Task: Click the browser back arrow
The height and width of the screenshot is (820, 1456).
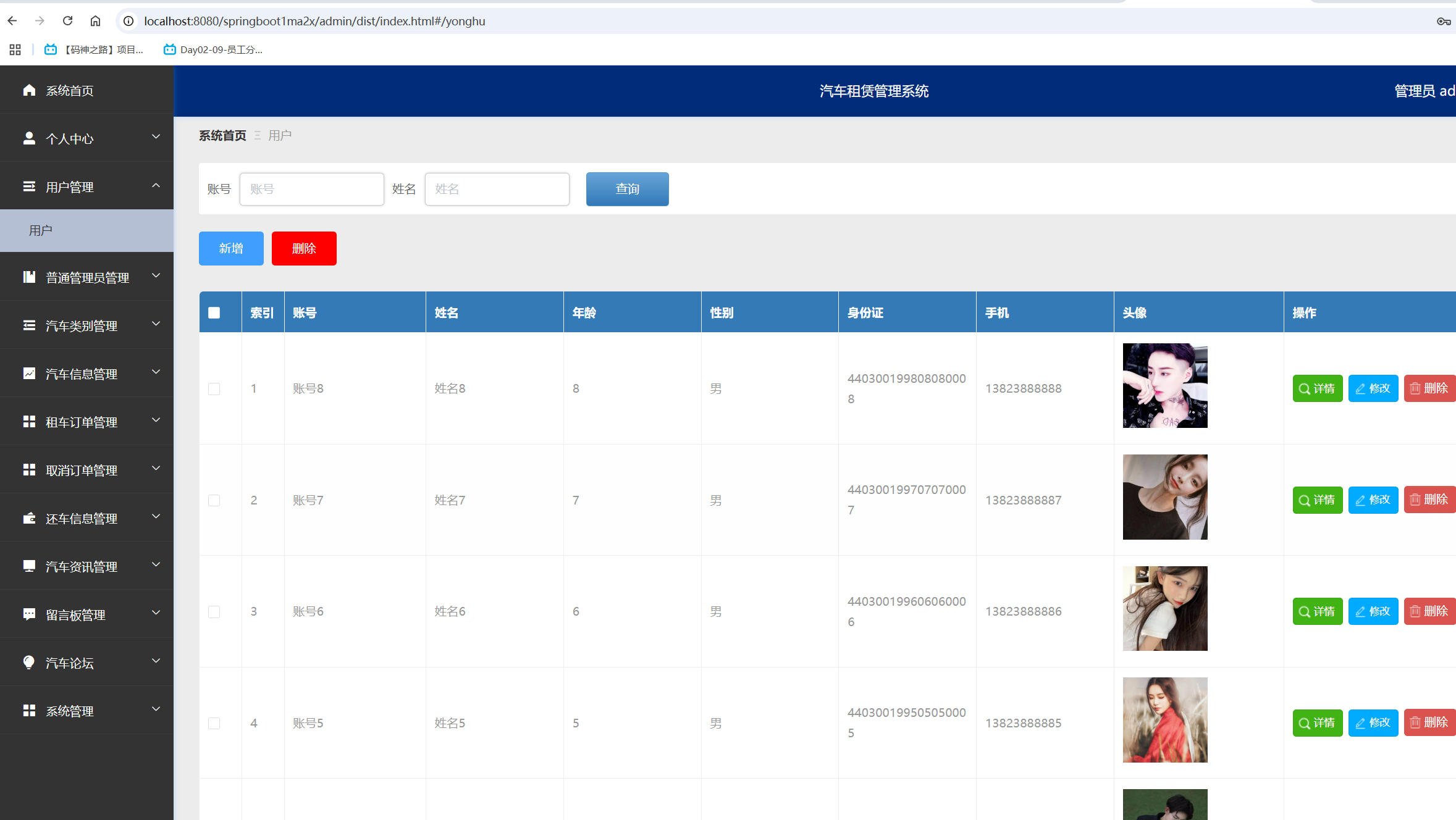Action: 12,21
